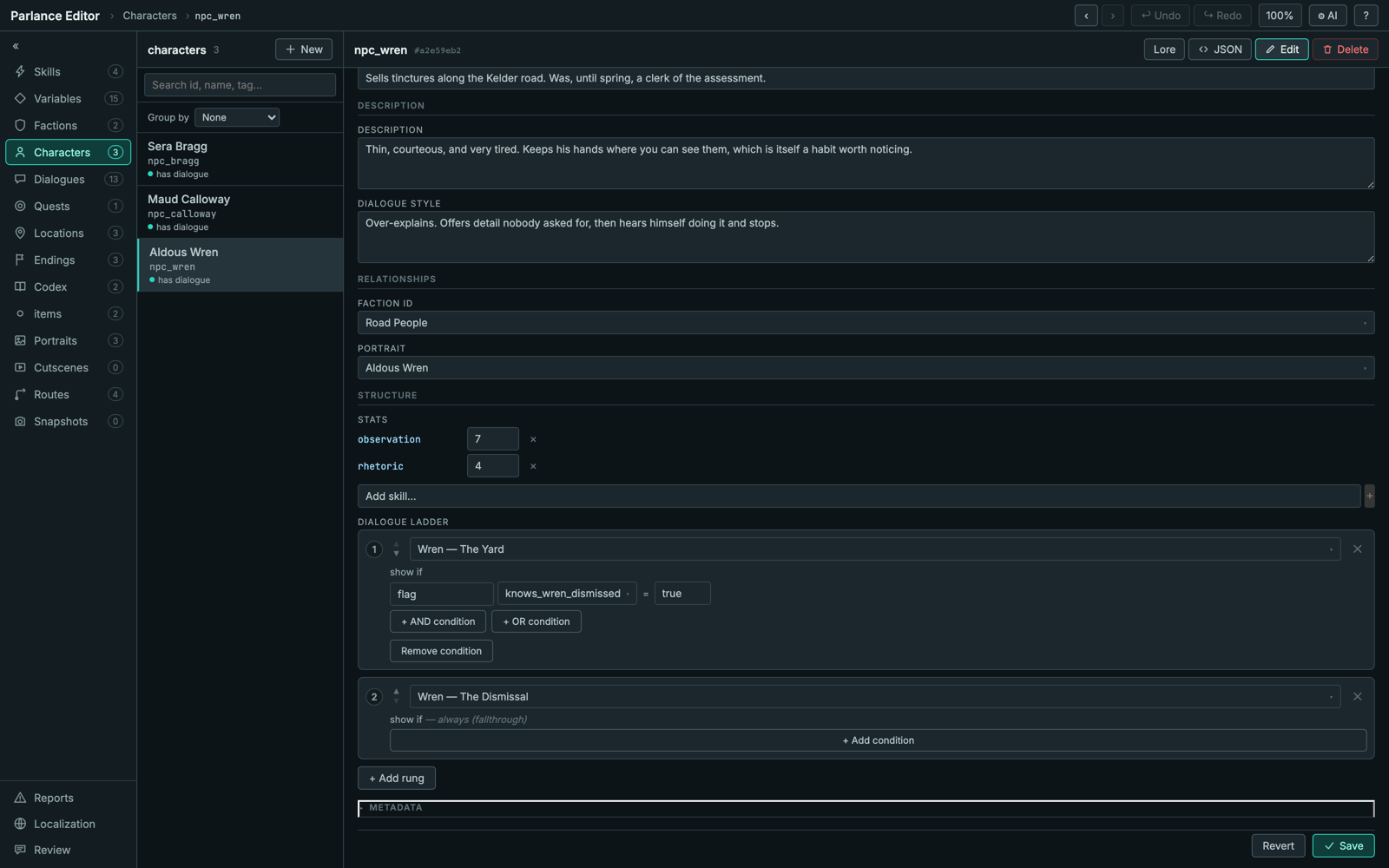Open the rung 2 dialogue dropdown Wren — The Dismissal
This screenshot has width=1389, height=868.
tap(875, 697)
